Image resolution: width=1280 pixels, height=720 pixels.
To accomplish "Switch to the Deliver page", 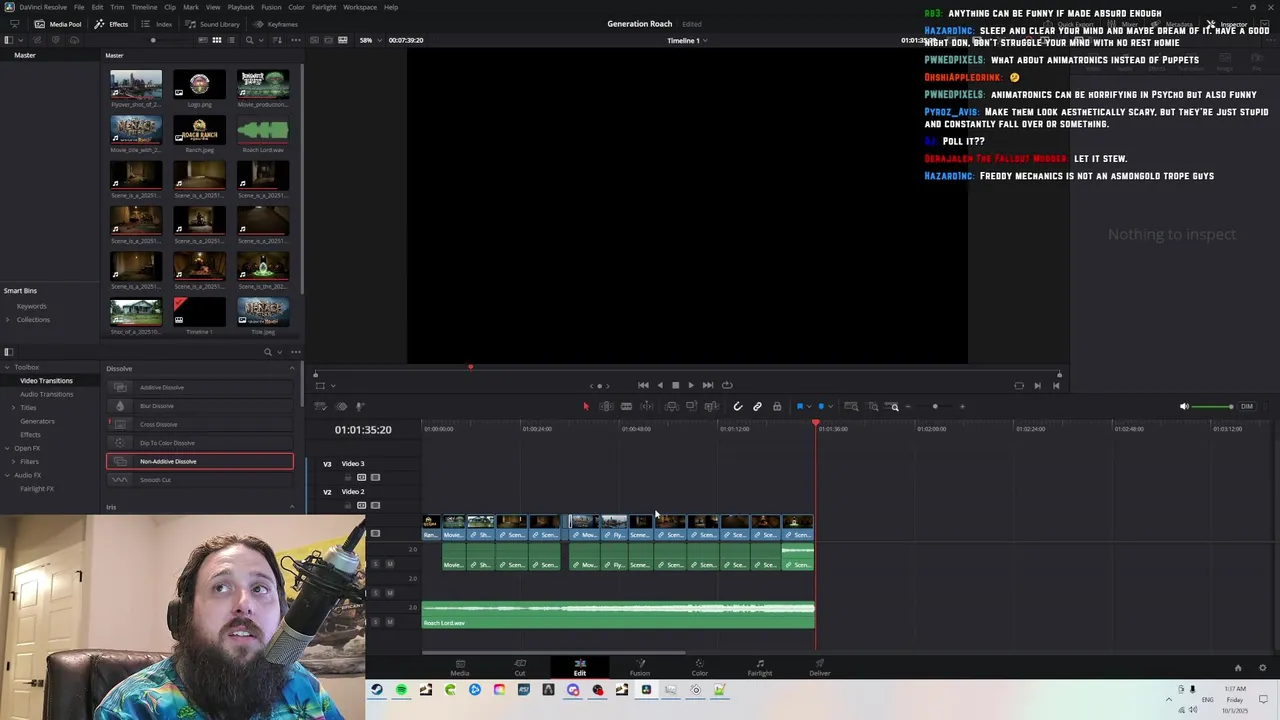I will coord(820,667).
